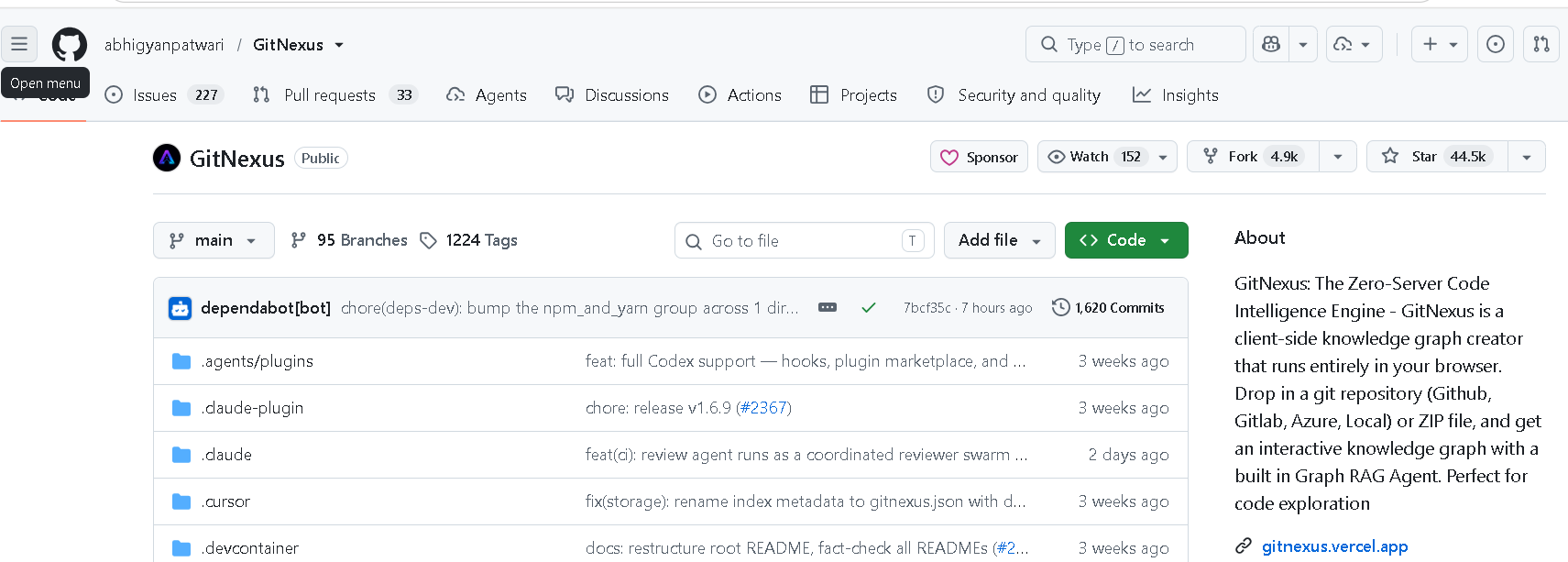Screen dimensions: 1568x562
Task: View the 1224 Tags link
Action: tap(468, 240)
